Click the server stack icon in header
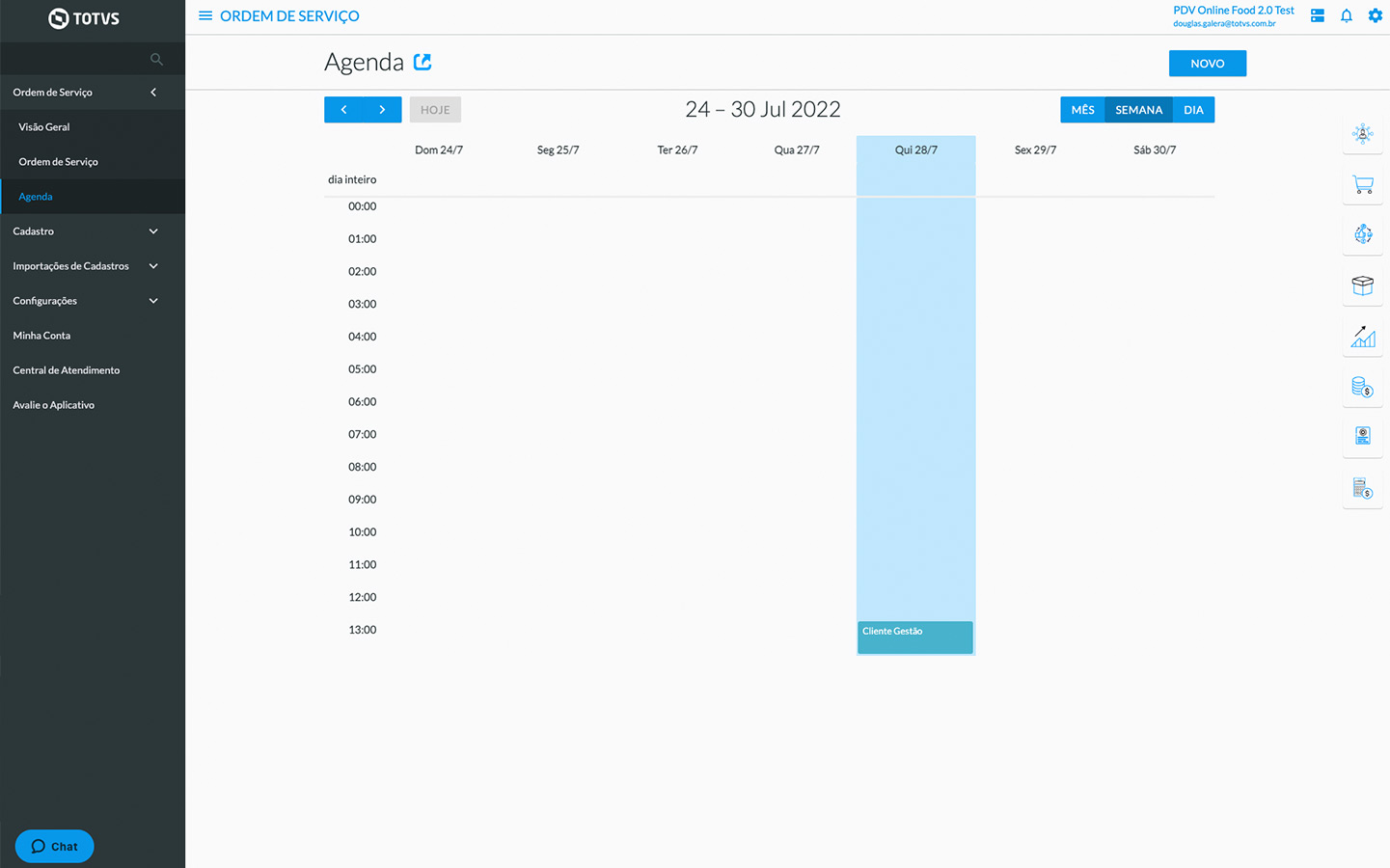The image size is (1390, 868). pyautogui.click(x=1317, y=15)
